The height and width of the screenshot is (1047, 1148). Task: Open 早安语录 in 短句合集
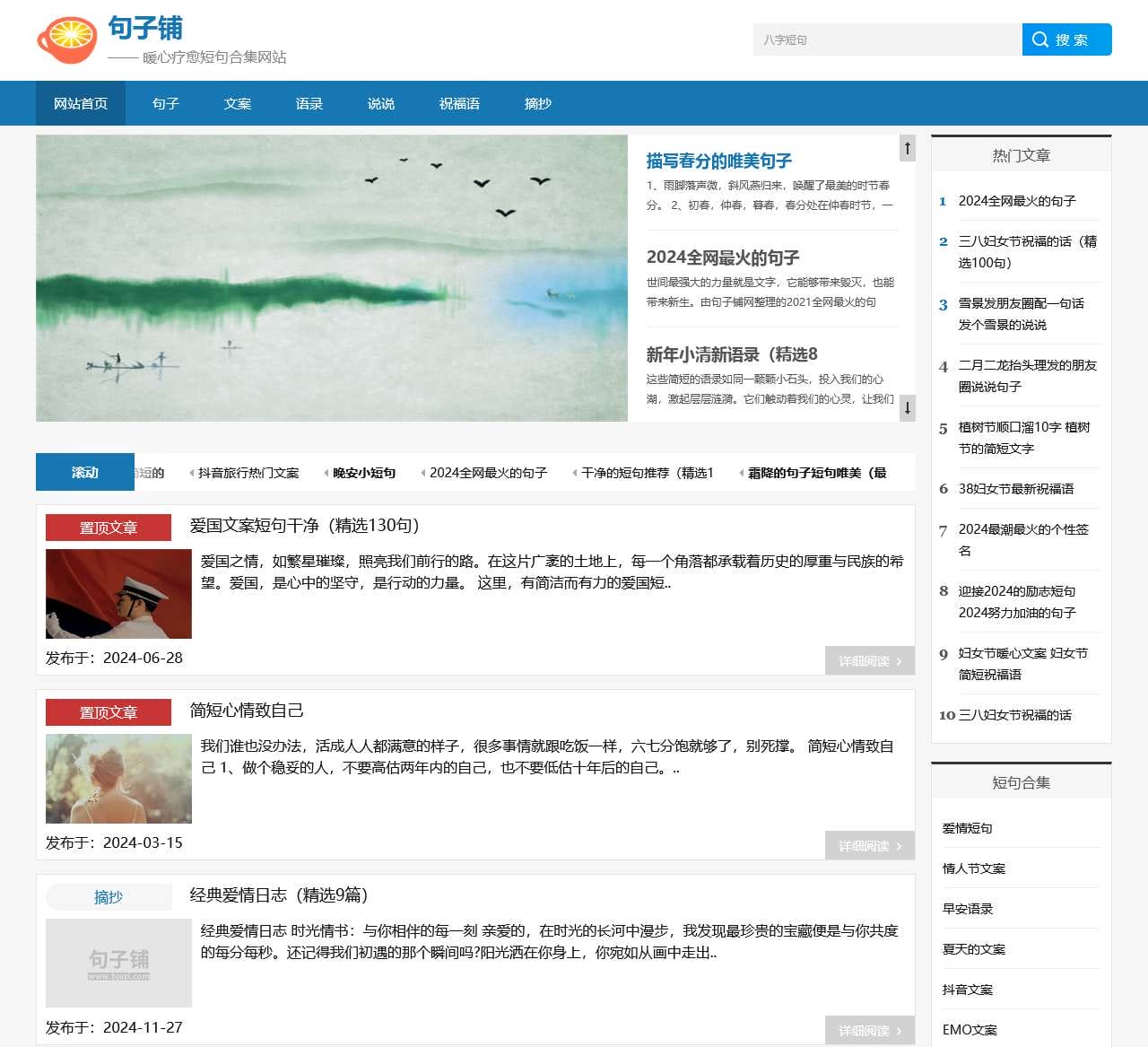[x=967, y=909]
